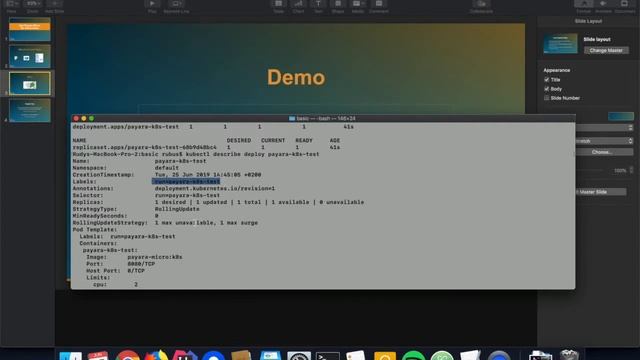Click the CreationTimestamp line in terminal
This screenshot has width=640, height=360.
click(x=167, y=175)
